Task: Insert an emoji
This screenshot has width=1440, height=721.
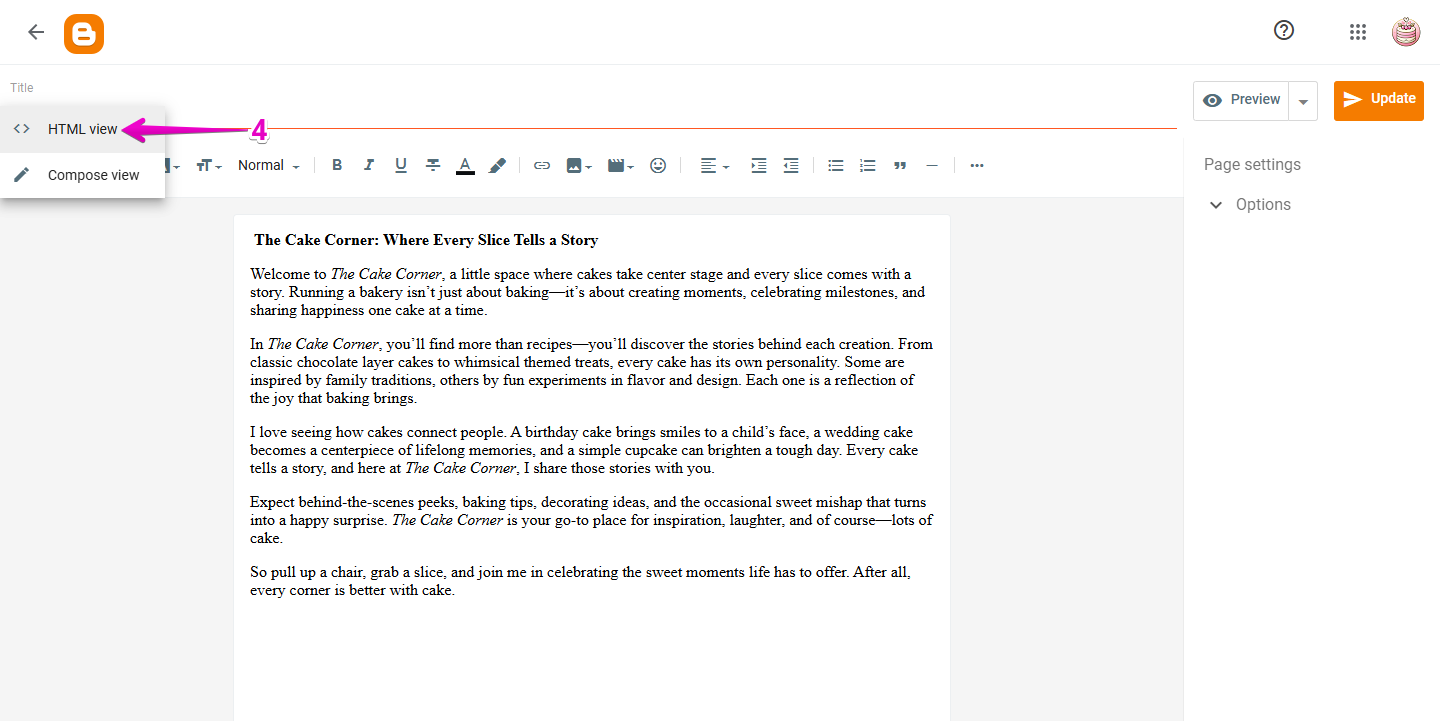Action: tap(657, 165)
